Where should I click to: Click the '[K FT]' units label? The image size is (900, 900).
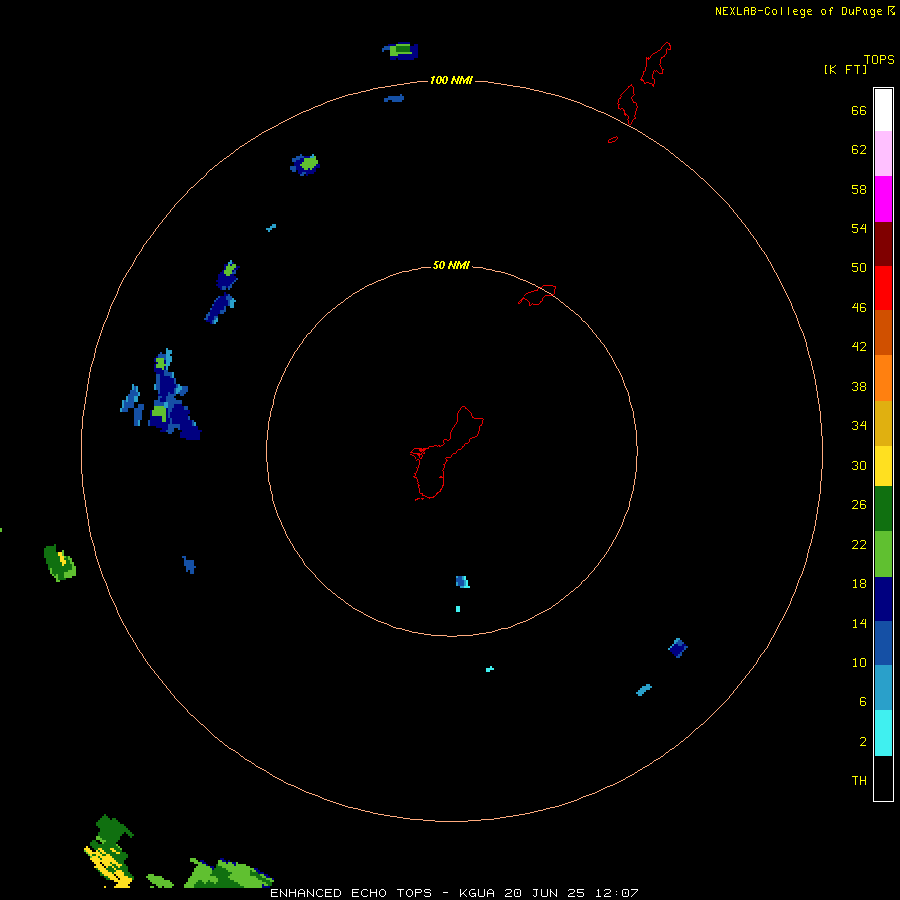click(845, 69)
